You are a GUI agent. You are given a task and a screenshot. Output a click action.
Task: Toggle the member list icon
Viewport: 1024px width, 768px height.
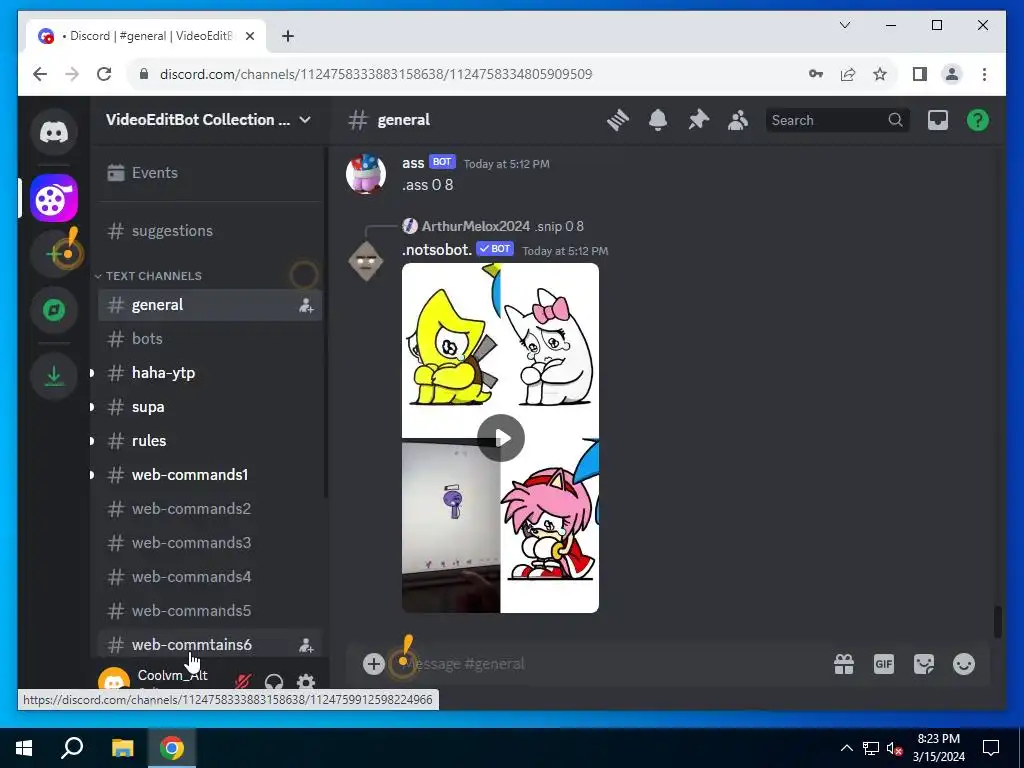738,120
